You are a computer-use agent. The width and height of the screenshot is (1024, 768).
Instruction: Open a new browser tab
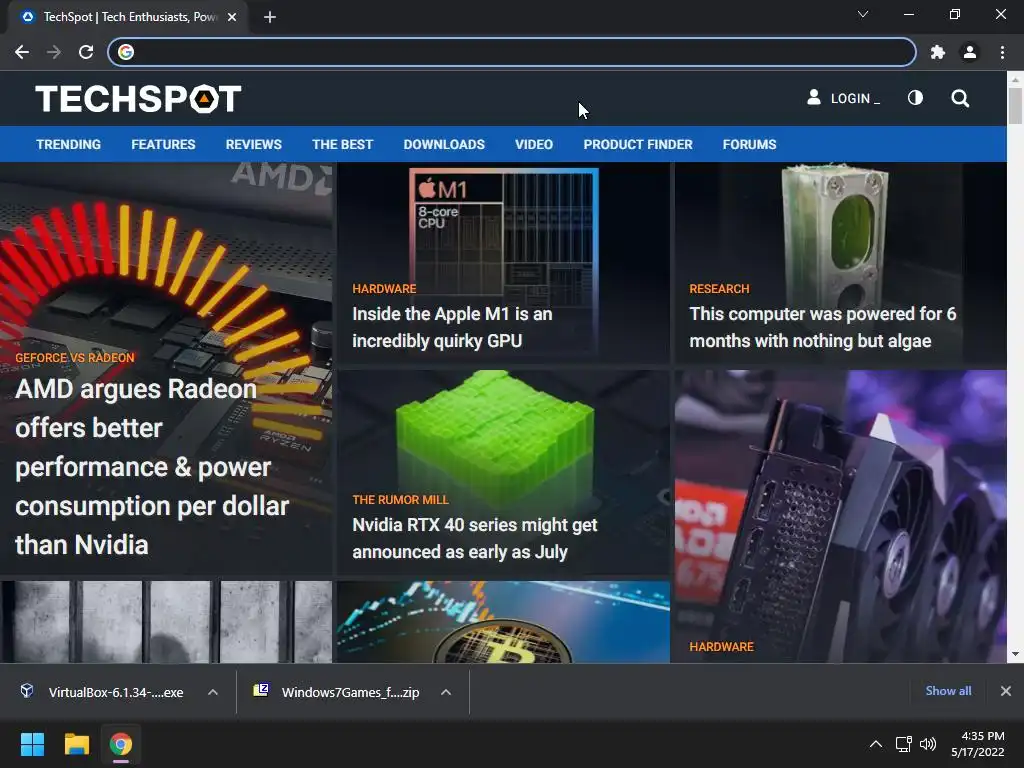tap(270, 17)
